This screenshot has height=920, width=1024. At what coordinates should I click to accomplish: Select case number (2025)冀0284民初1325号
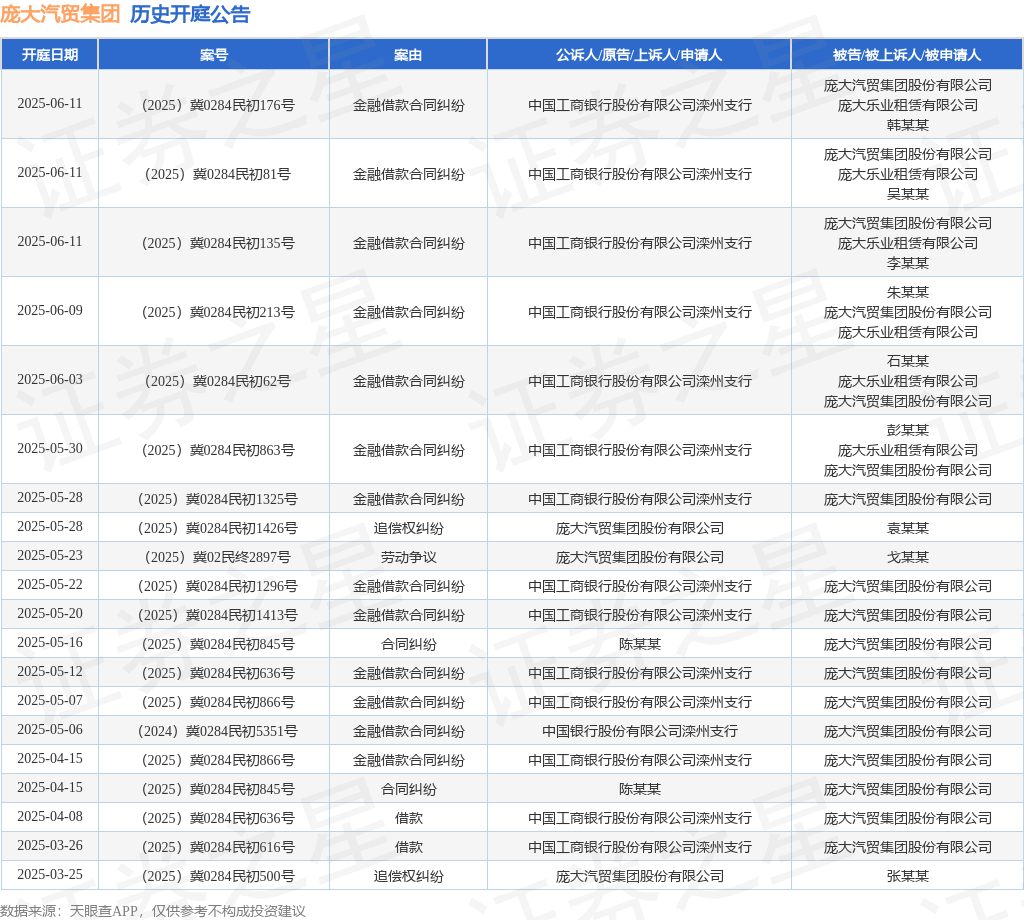[218, 500]
